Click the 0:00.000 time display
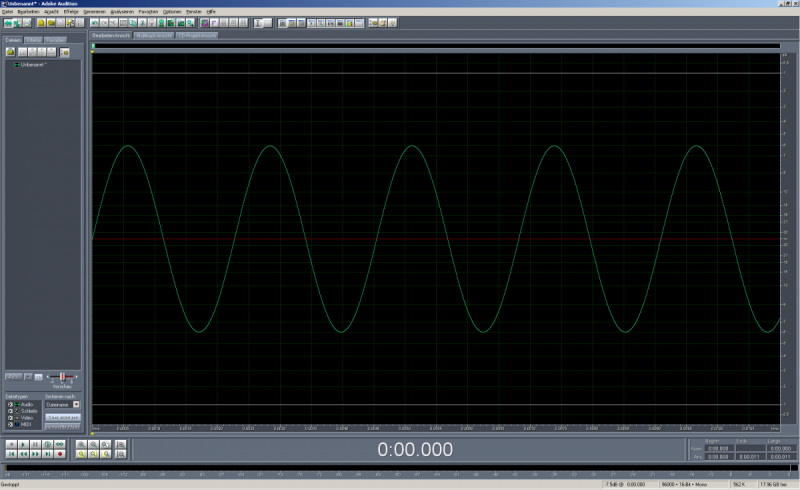800x490 pixels. coord(414,450)
